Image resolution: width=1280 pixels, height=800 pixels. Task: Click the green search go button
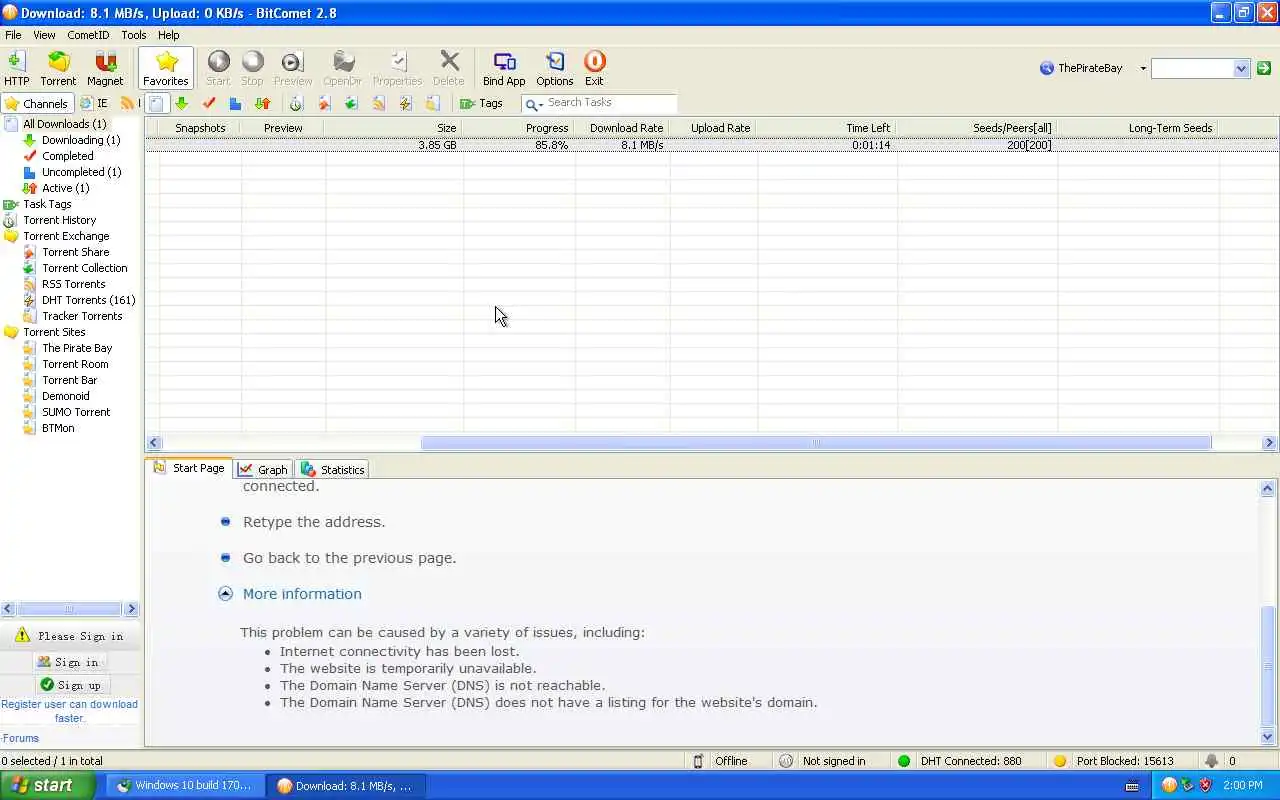tap(1264, 68)
